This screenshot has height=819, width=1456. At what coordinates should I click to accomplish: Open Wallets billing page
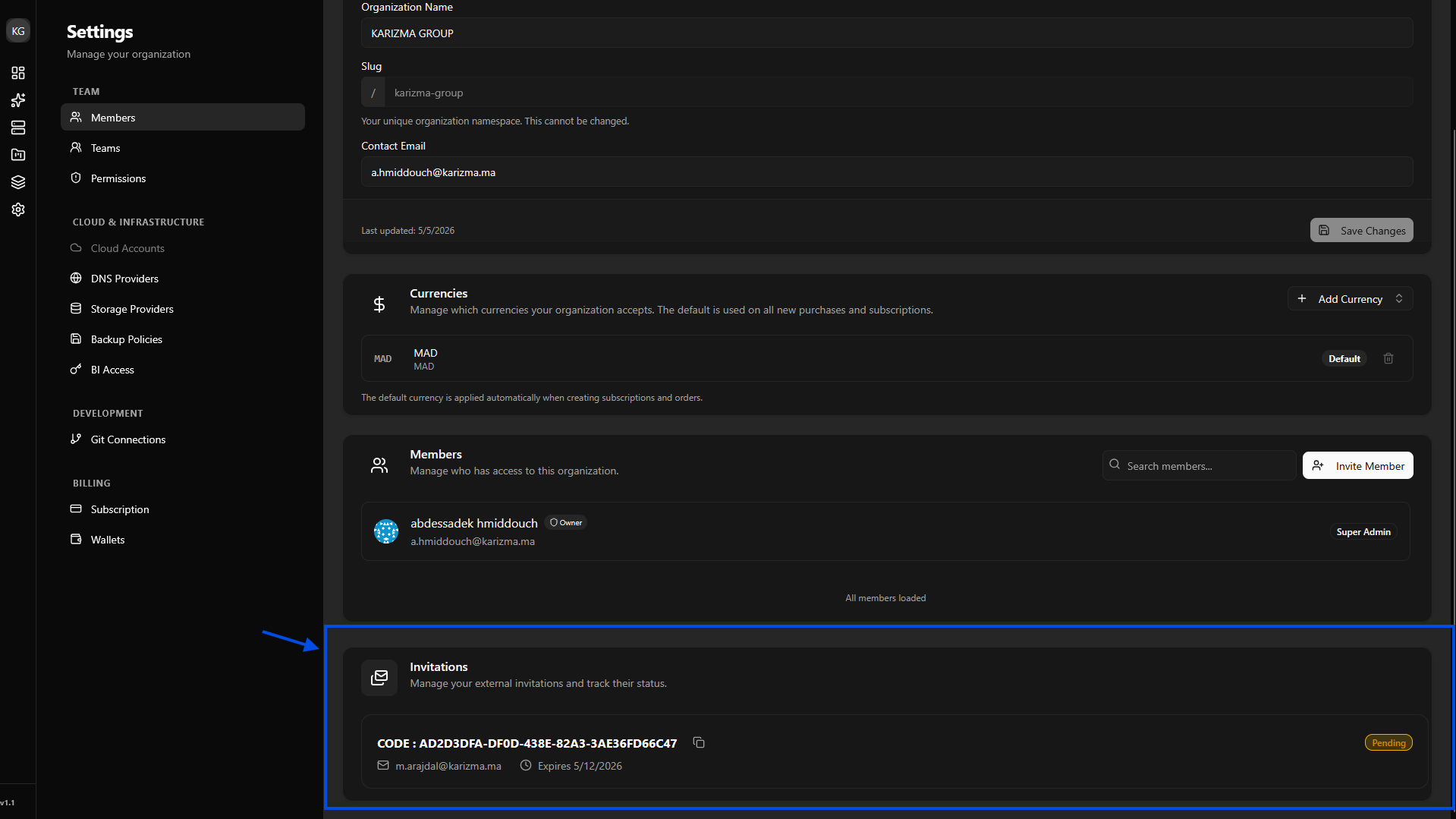click(x=183, y=540)
